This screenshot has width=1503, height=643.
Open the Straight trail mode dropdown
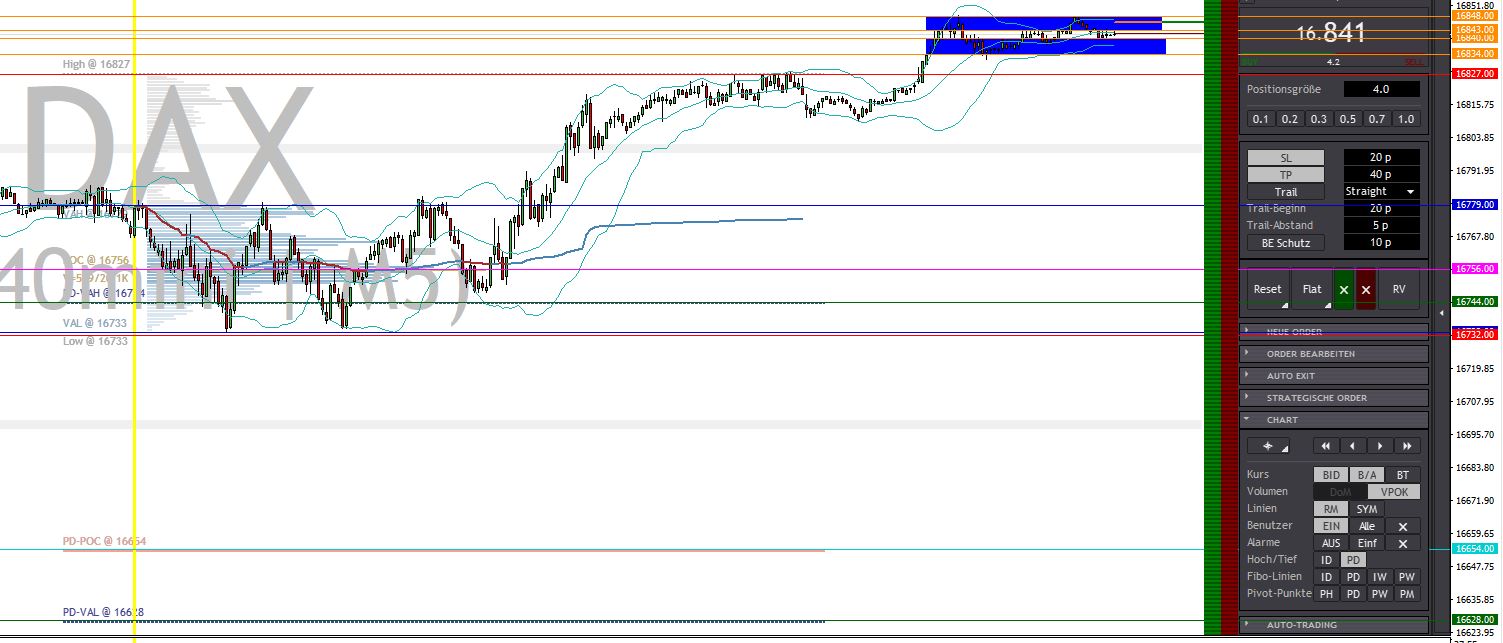[1381, 191]
